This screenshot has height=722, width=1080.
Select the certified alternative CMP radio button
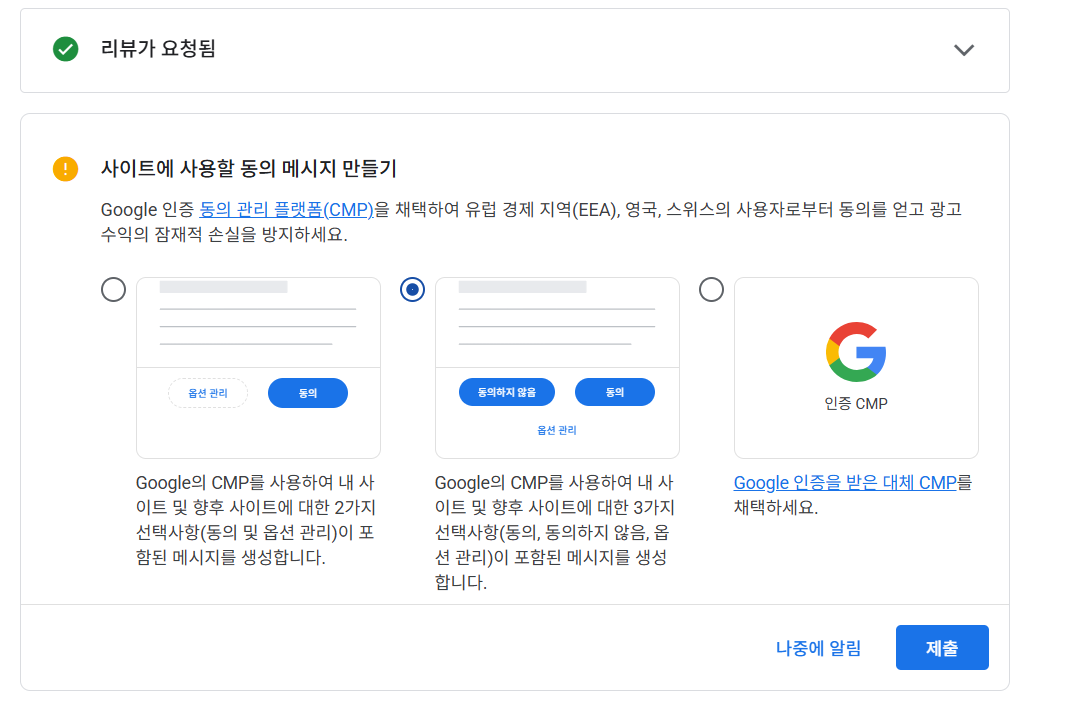[x=712, y=289]
